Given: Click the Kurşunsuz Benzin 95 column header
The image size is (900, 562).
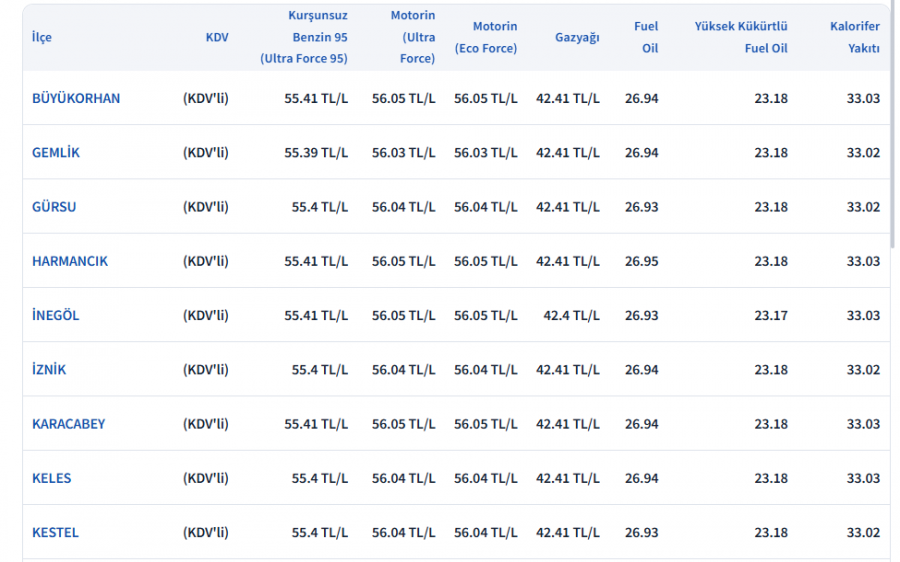Looking at the screenshot, I should (305, 37).
